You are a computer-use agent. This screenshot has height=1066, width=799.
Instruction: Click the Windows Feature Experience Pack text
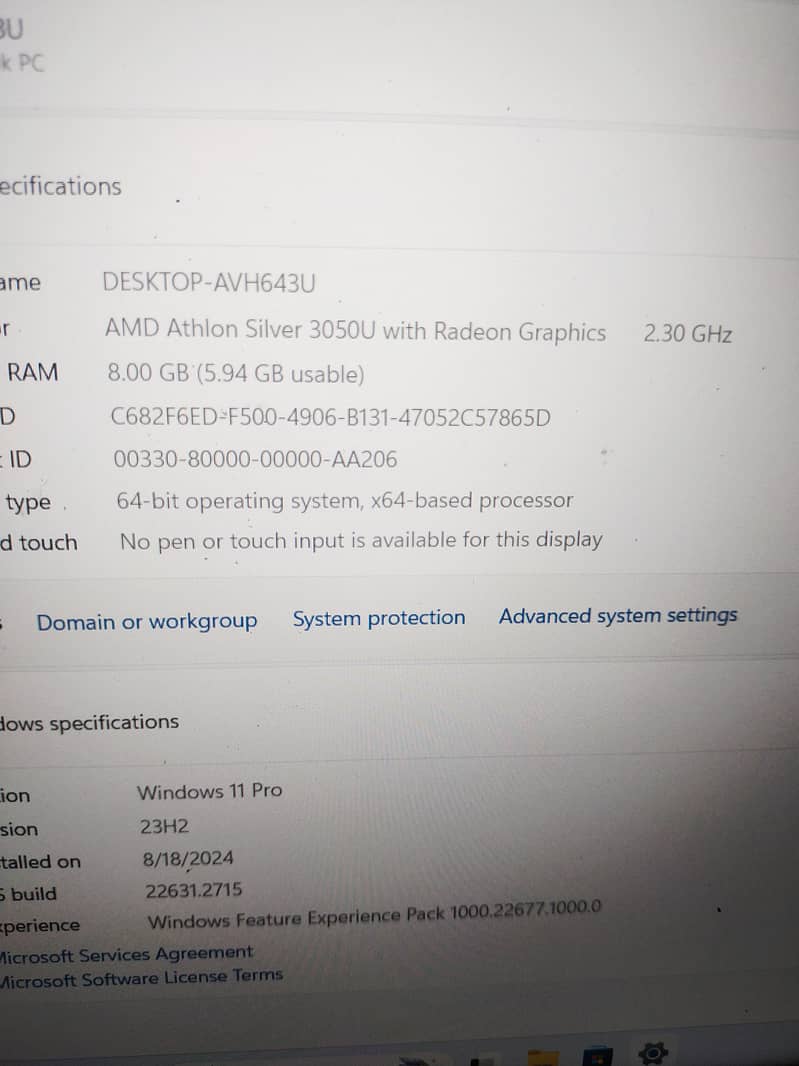[x=374, y=914]
